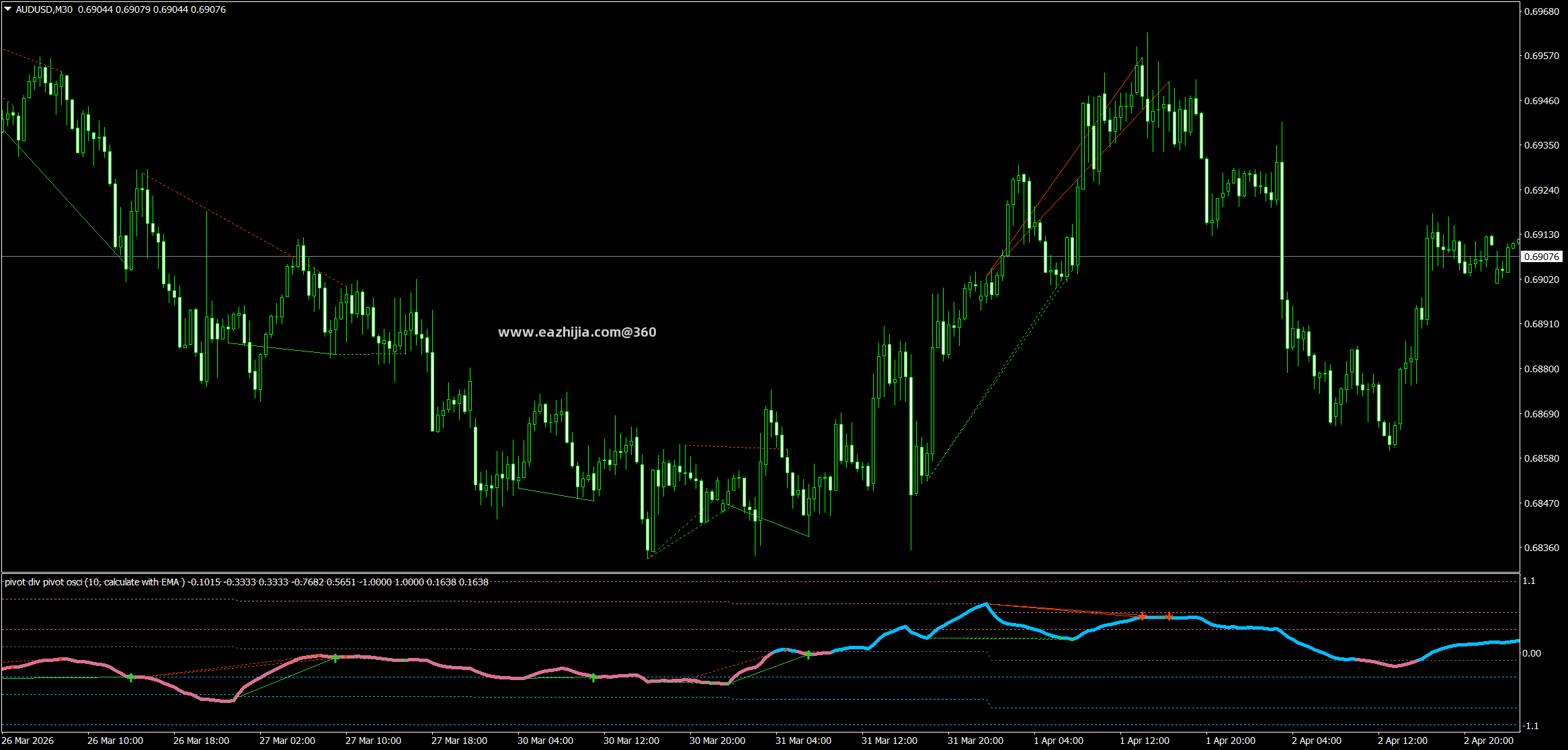Screen dimensions: 1568x750
Task: Click time axis label 30 Mar 12:00
Action: click(631, 741)
